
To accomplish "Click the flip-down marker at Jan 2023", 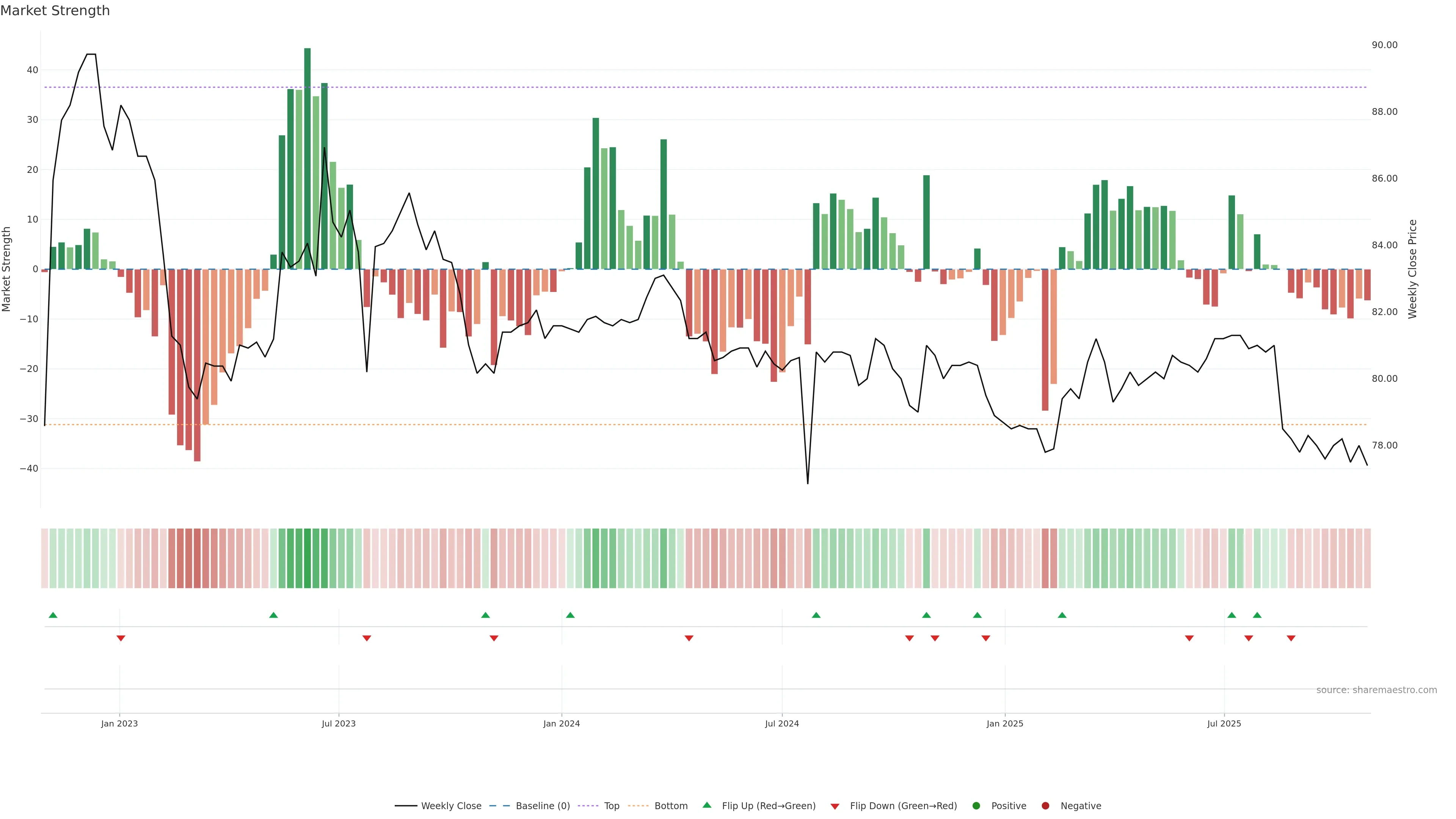I will (121, 638).
